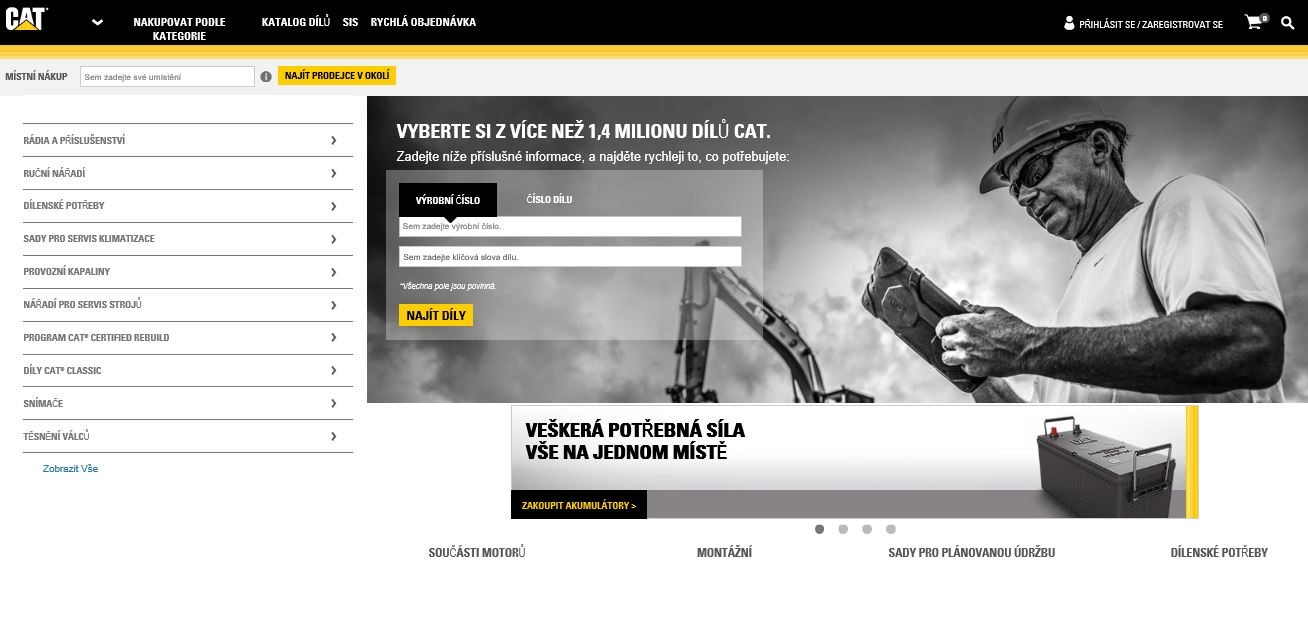Select the first carousel dot
Viewport: 1308px width, 617px height.
coord(819,529)
